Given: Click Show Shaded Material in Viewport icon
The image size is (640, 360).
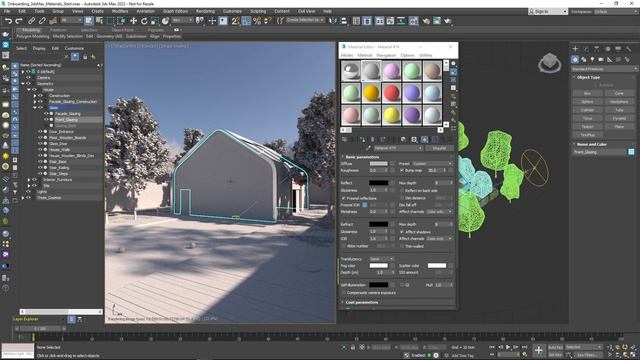Looking at the screenshot, I should [424, 139].
